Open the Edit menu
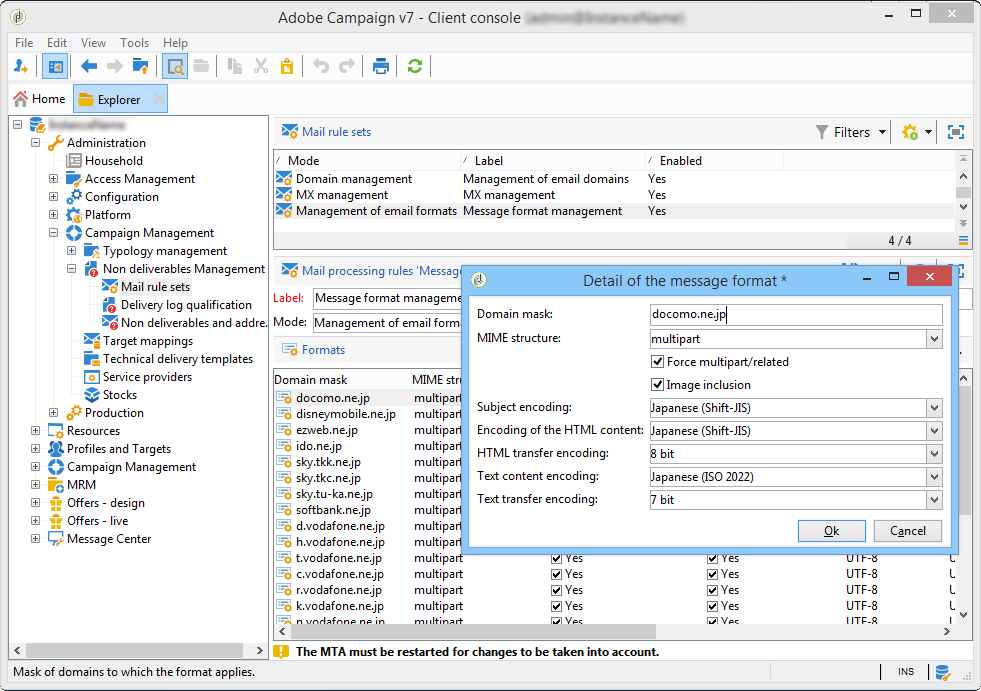The image size is (981, 691). click(x=57, y=43)
